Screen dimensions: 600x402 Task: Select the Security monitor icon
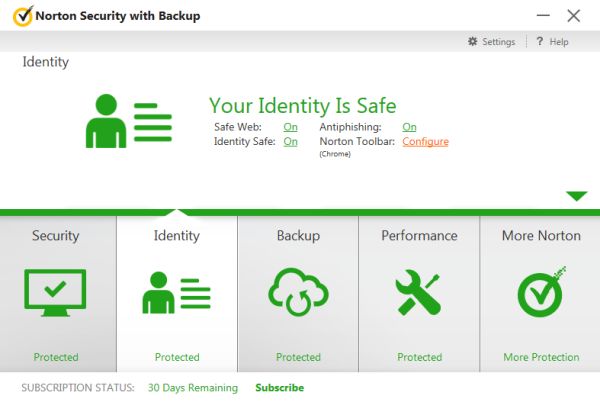[x=55, y=293]
